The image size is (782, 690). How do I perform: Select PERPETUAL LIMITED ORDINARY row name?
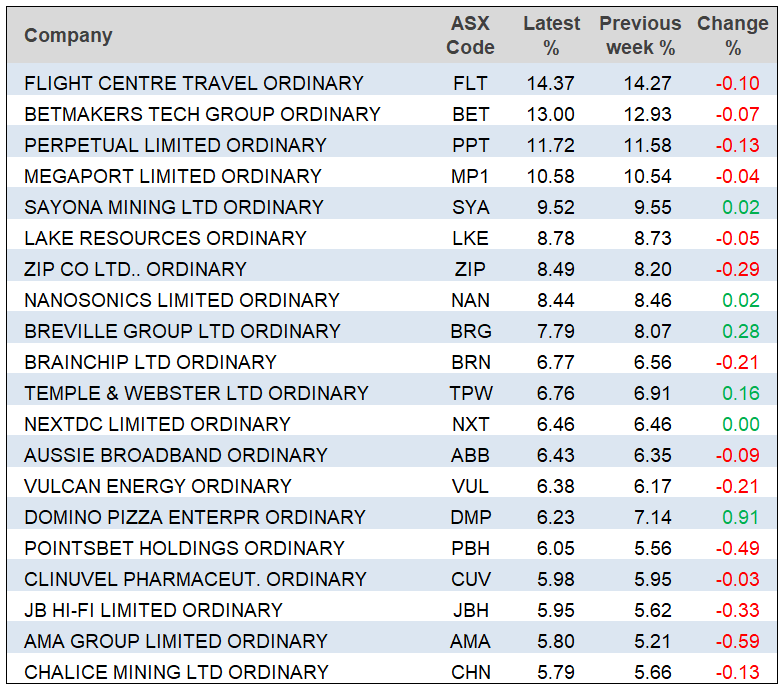(175, 145)
